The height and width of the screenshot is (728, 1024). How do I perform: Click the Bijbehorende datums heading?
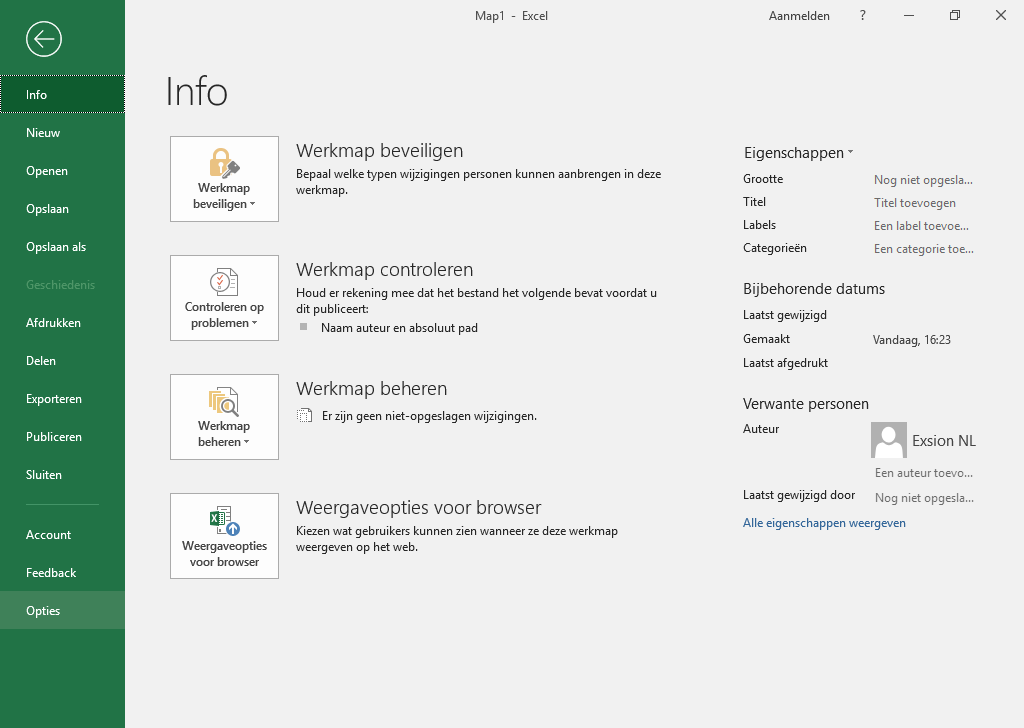814,289
